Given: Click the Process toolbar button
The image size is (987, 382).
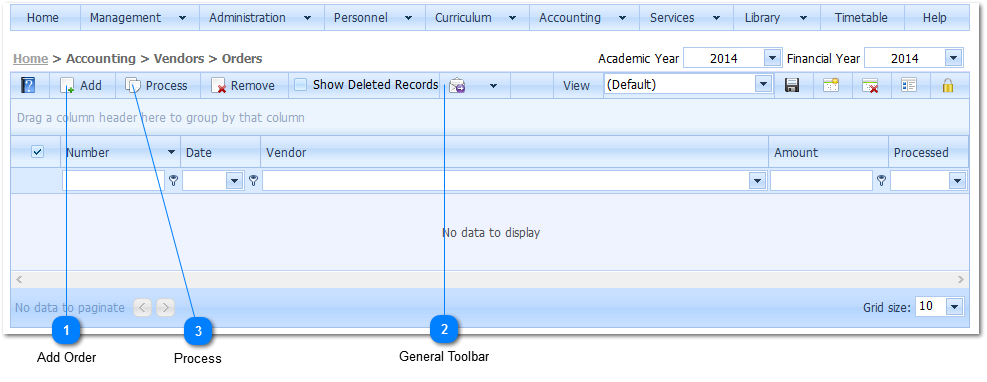Looking at the screenshot, I should click(x=157, y=86).
